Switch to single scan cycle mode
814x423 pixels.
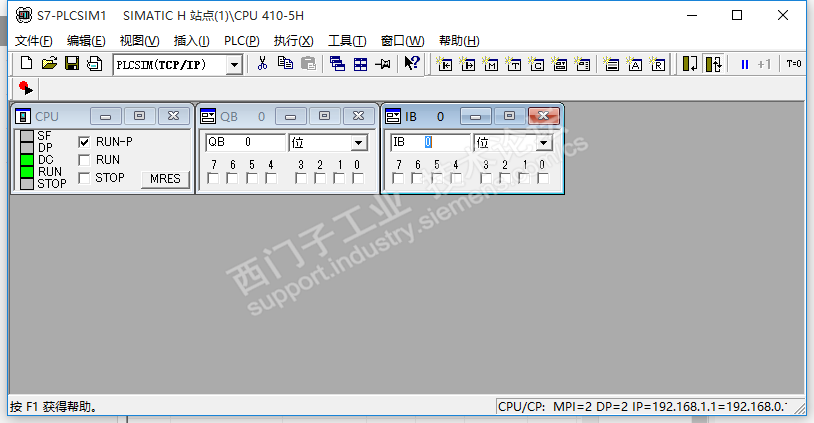(x=690, y=64)
